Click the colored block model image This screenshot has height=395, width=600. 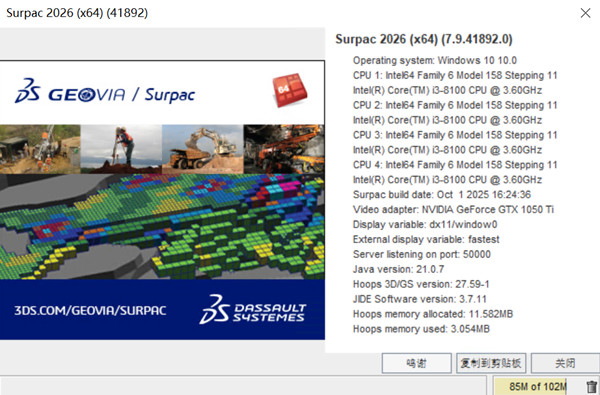[162, 227]
